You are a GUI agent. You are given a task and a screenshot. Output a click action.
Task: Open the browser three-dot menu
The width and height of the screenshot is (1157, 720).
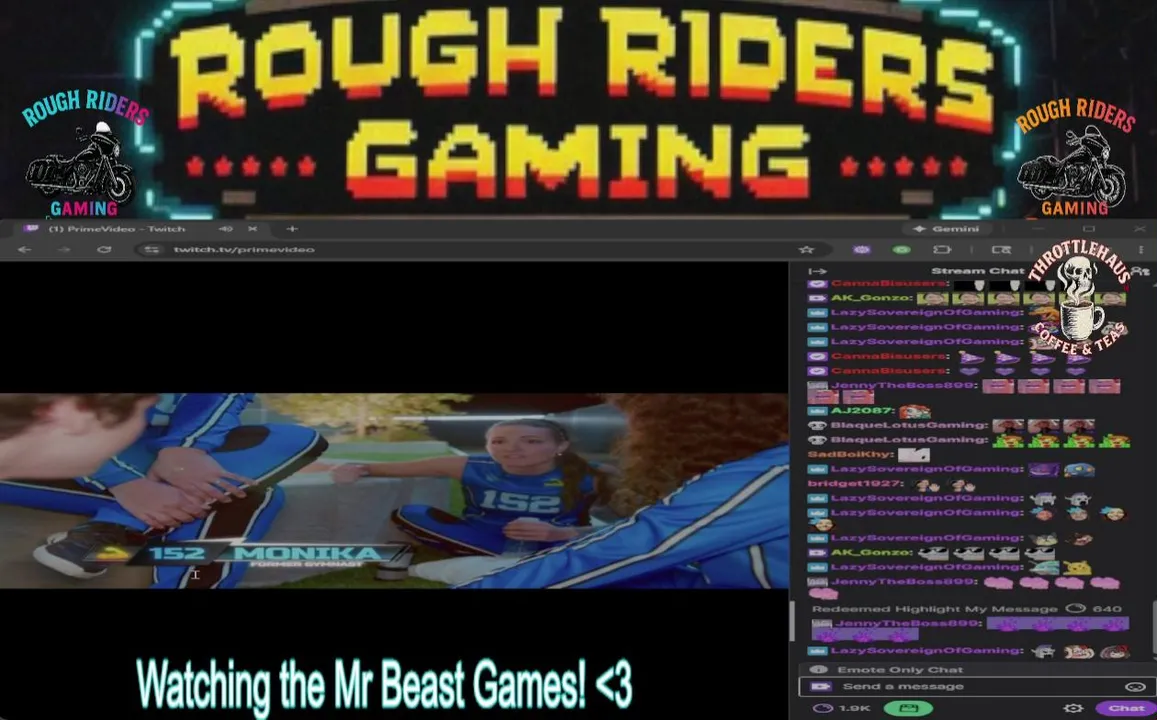point(1142,249)
